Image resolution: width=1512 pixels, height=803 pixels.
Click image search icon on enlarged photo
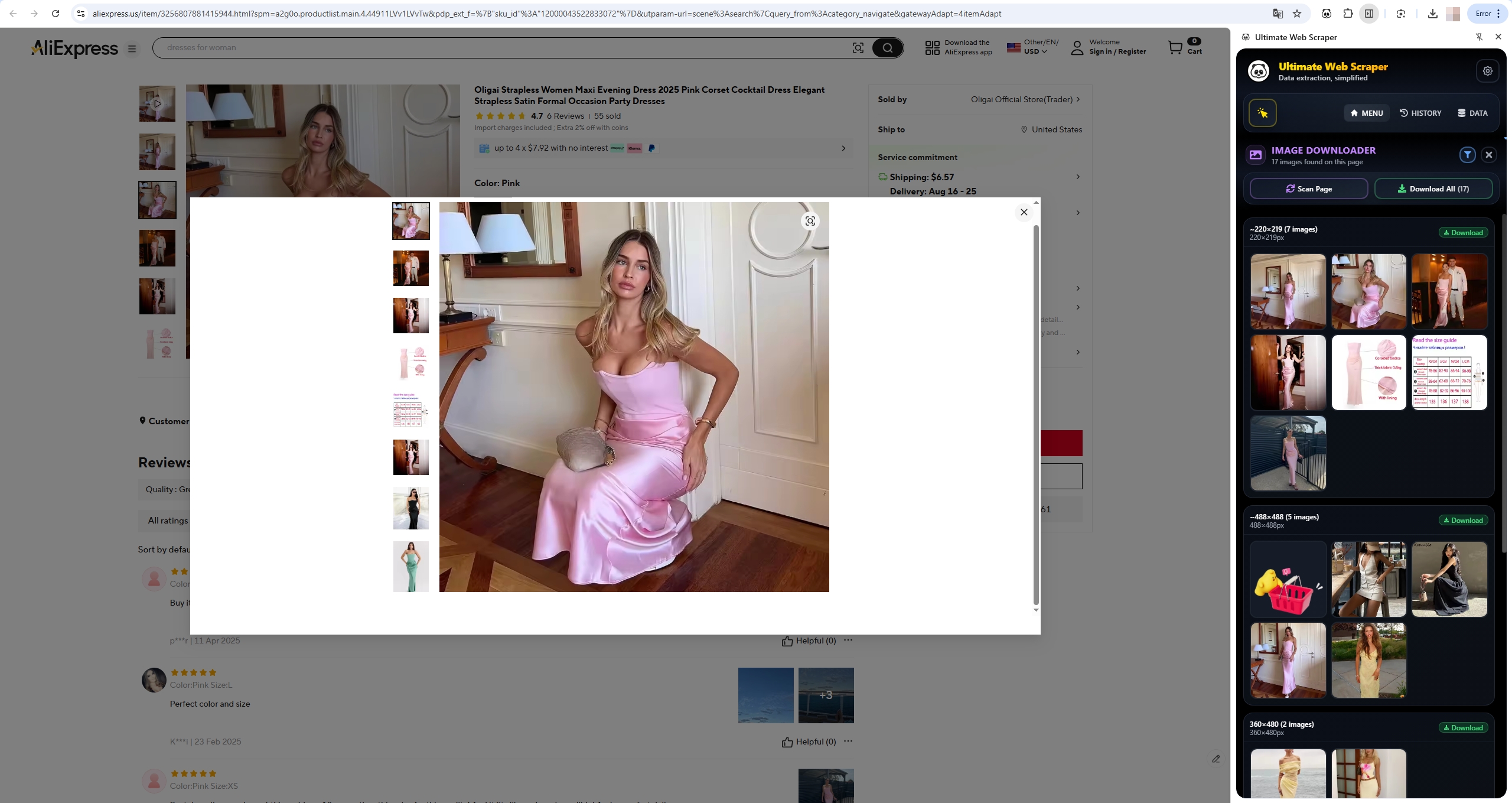810,221
